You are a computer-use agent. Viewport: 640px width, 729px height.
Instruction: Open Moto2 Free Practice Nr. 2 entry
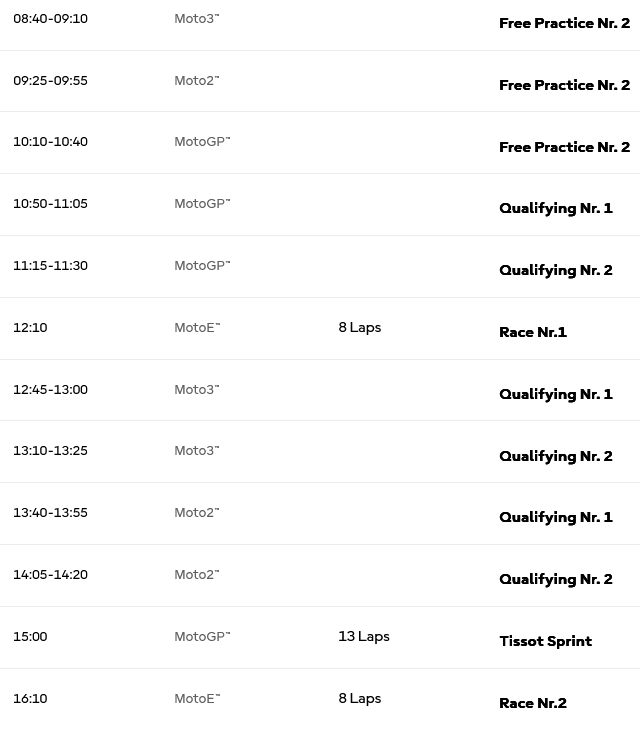click(x=564, y=85)
